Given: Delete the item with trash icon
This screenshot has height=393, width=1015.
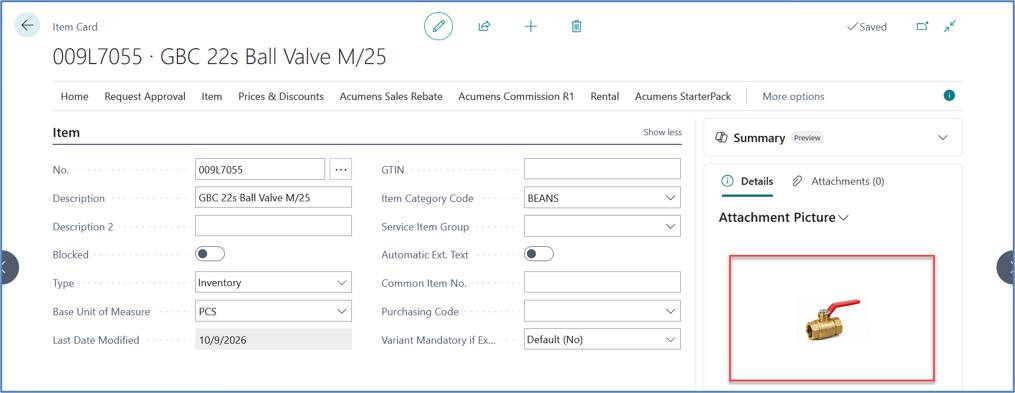Looking at the screenshot, I should (576, 26).
